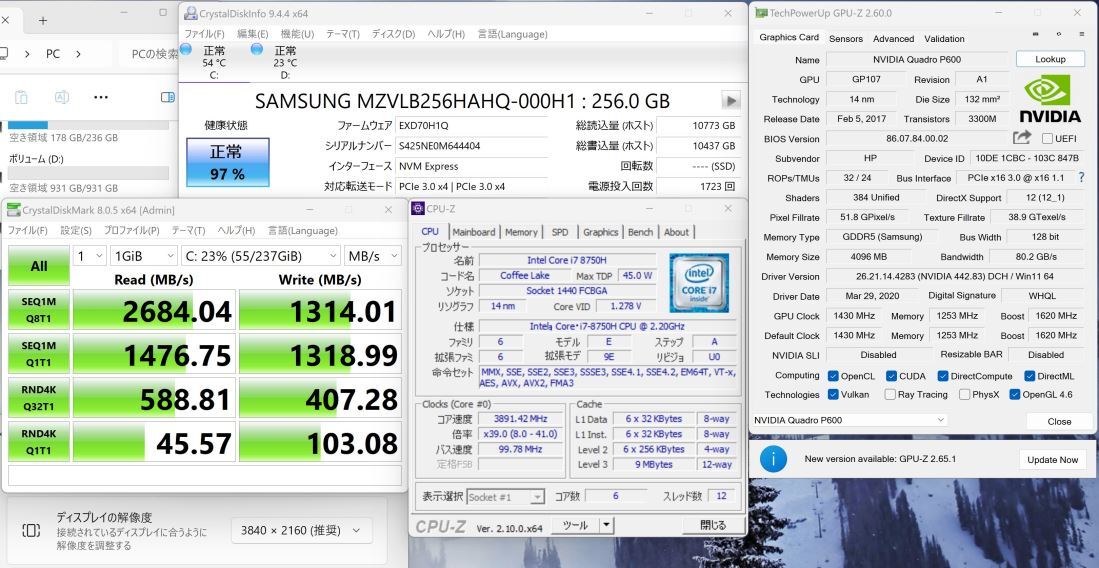Screen dimensions: 1099x568
Task: Open the C: 23% drive selection dropdown
Action: pos(261,256)
